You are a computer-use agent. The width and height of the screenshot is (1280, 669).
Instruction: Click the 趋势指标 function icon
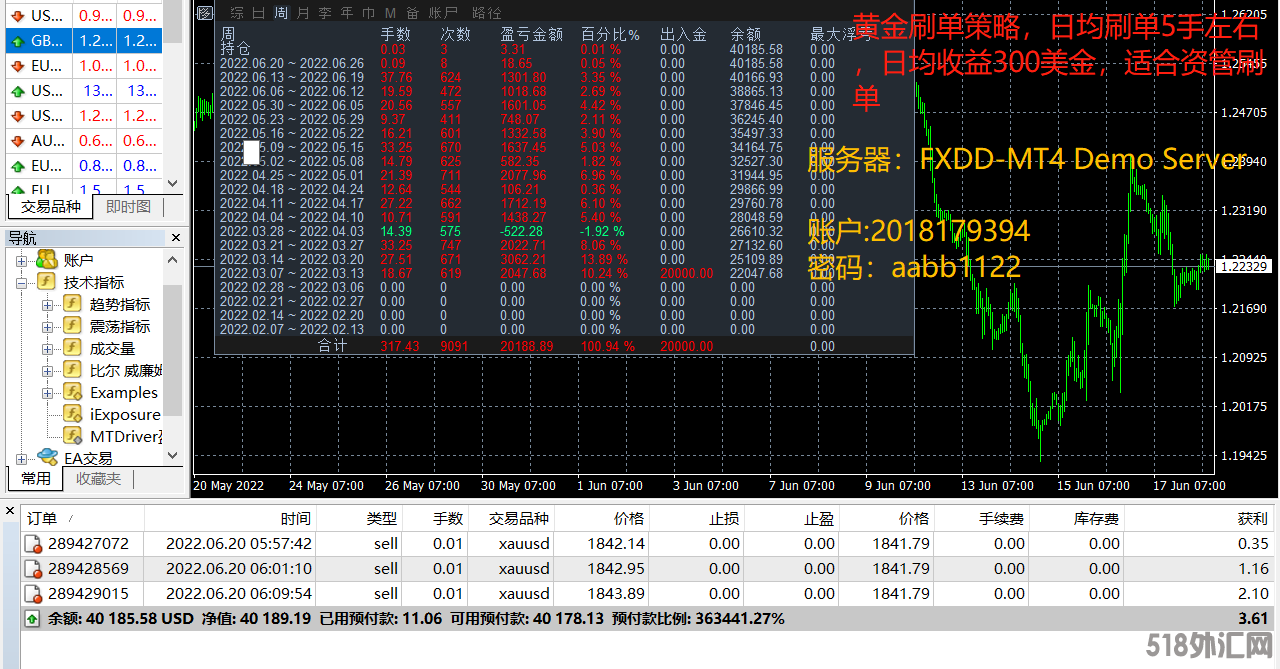(72, 304)
